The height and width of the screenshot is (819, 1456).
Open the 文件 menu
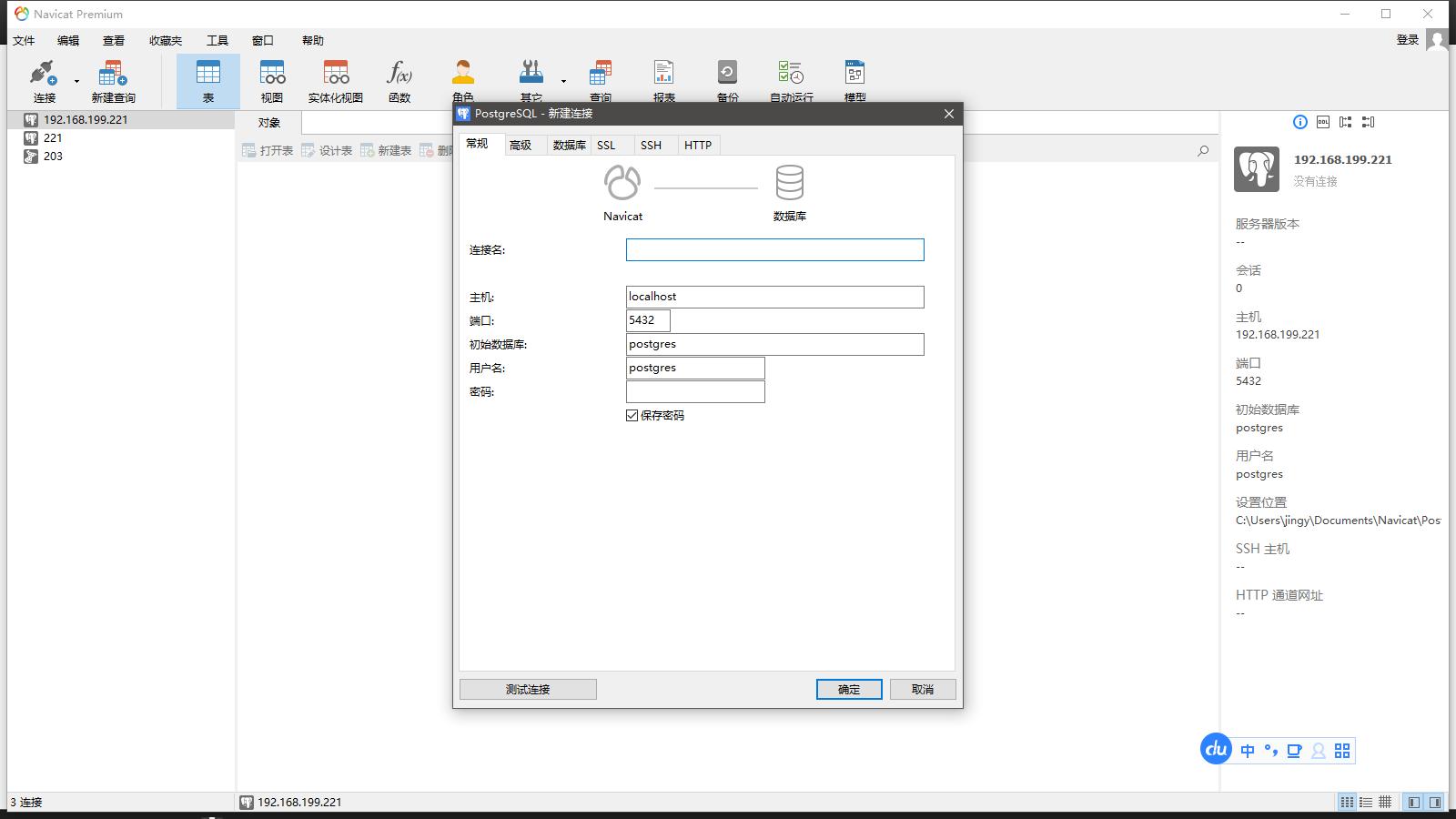24,40
